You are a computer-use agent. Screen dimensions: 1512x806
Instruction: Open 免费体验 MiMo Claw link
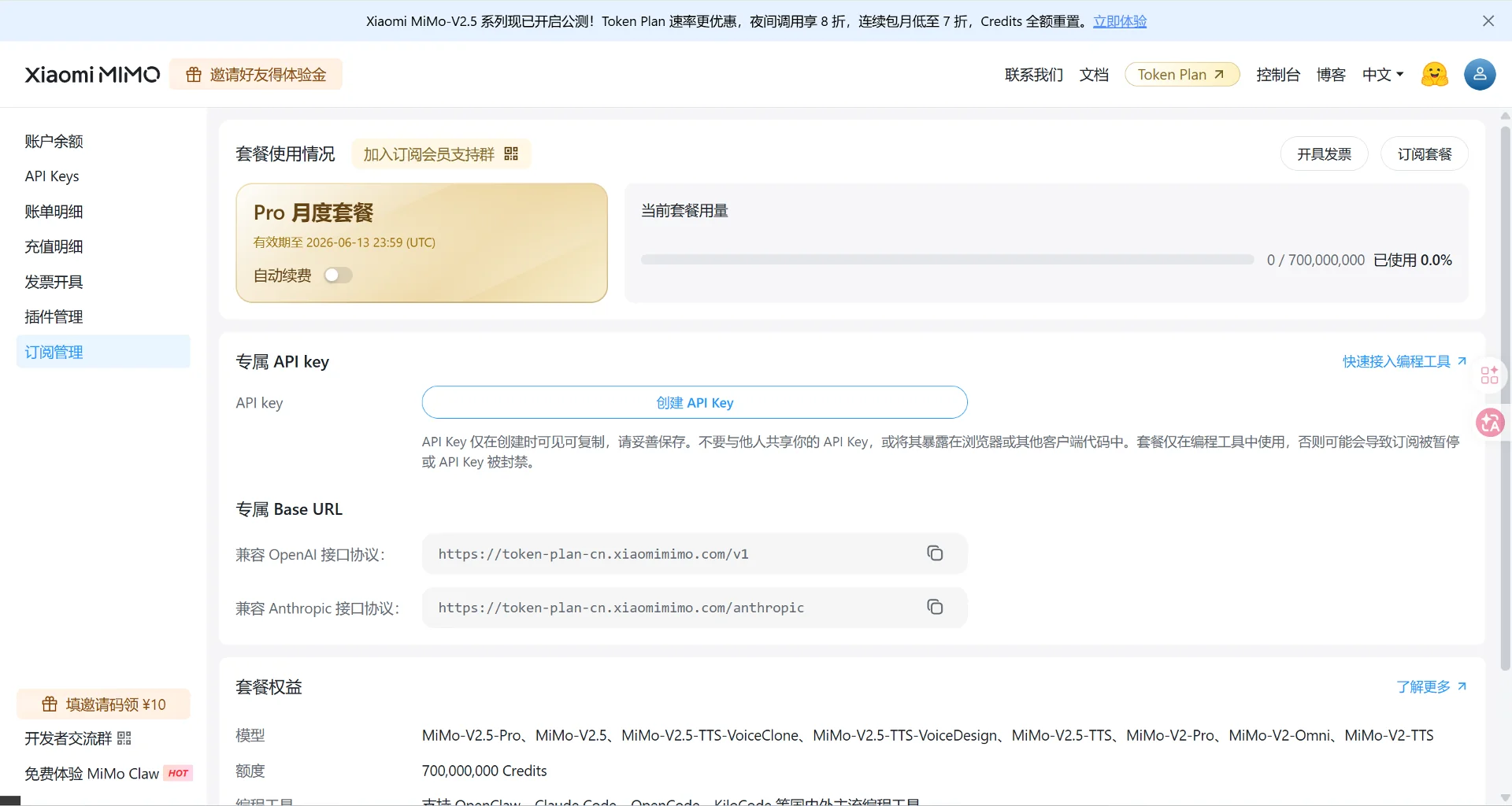[x=109, y=774]
